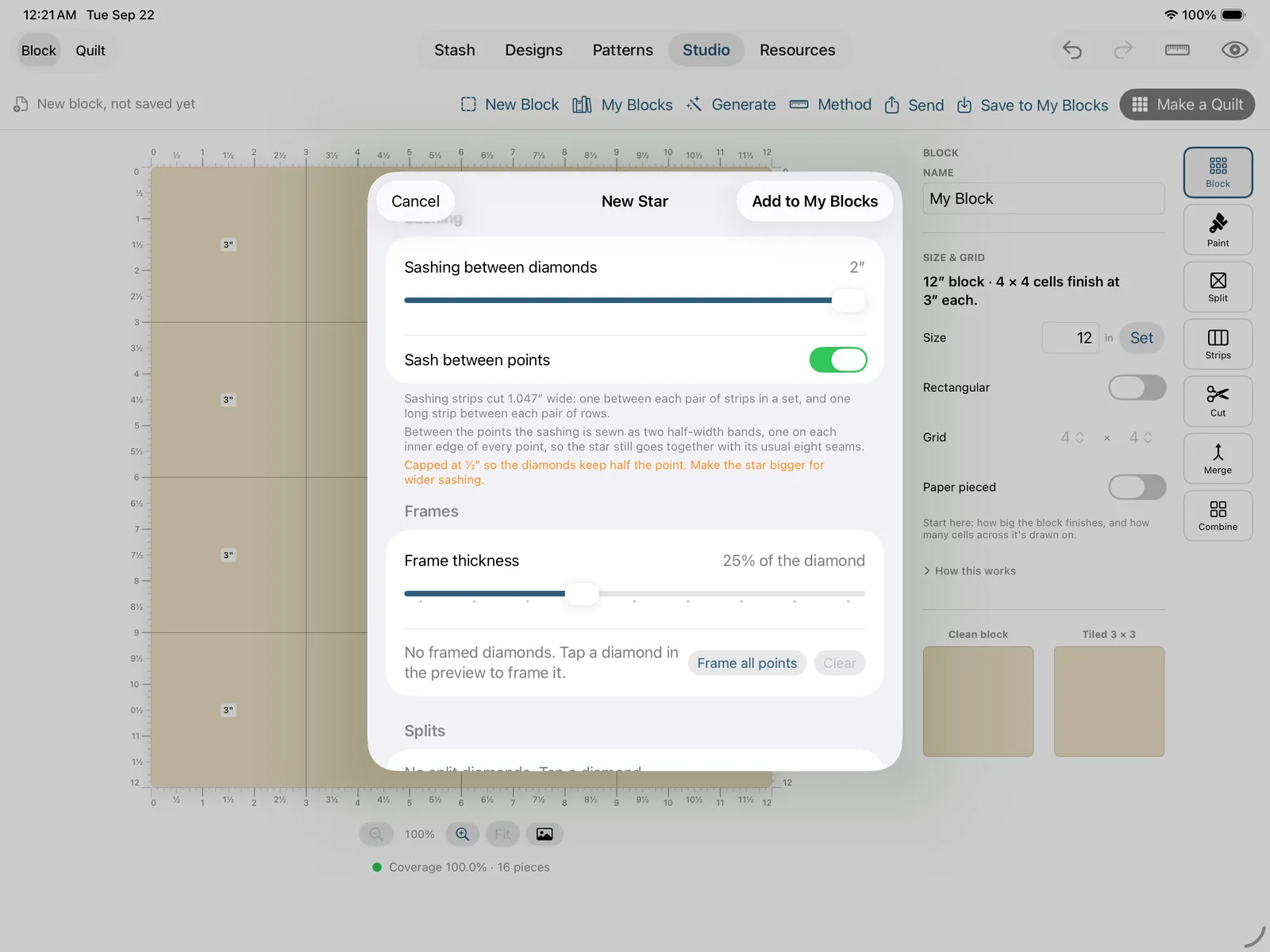
Task: Click Add to My Blocks
Action: 814,202
